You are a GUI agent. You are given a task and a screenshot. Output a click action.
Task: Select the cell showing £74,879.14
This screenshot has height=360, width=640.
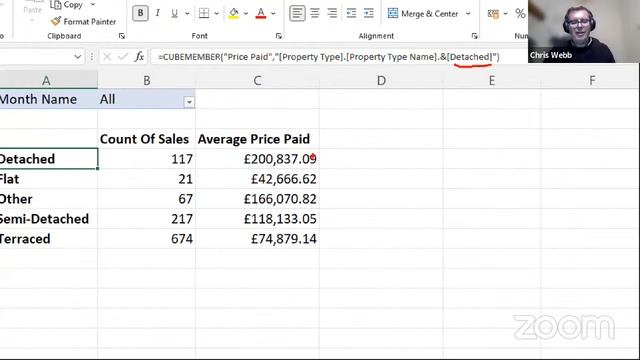click(257, 239)
